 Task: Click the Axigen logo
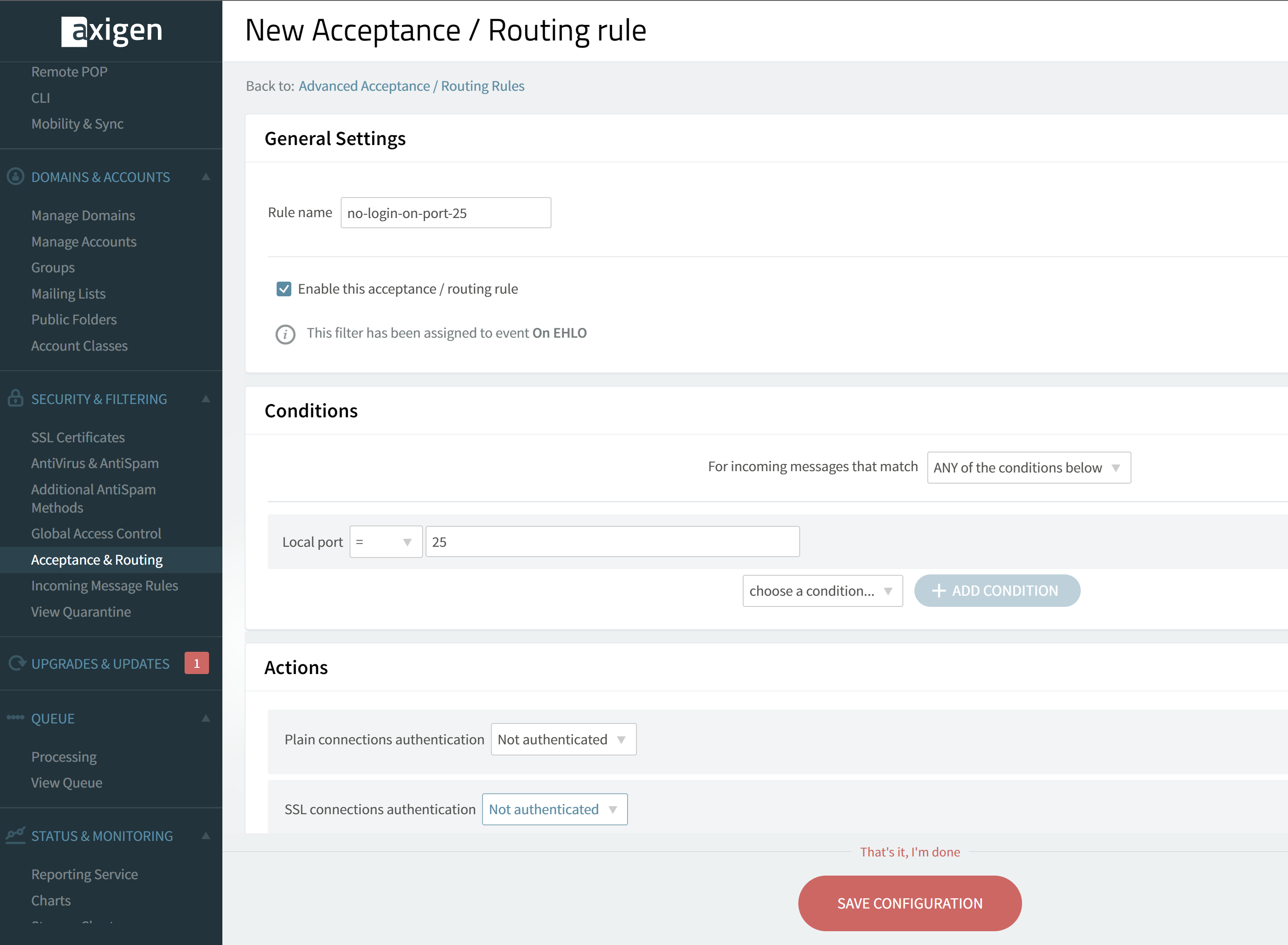[x=112, y=31]
